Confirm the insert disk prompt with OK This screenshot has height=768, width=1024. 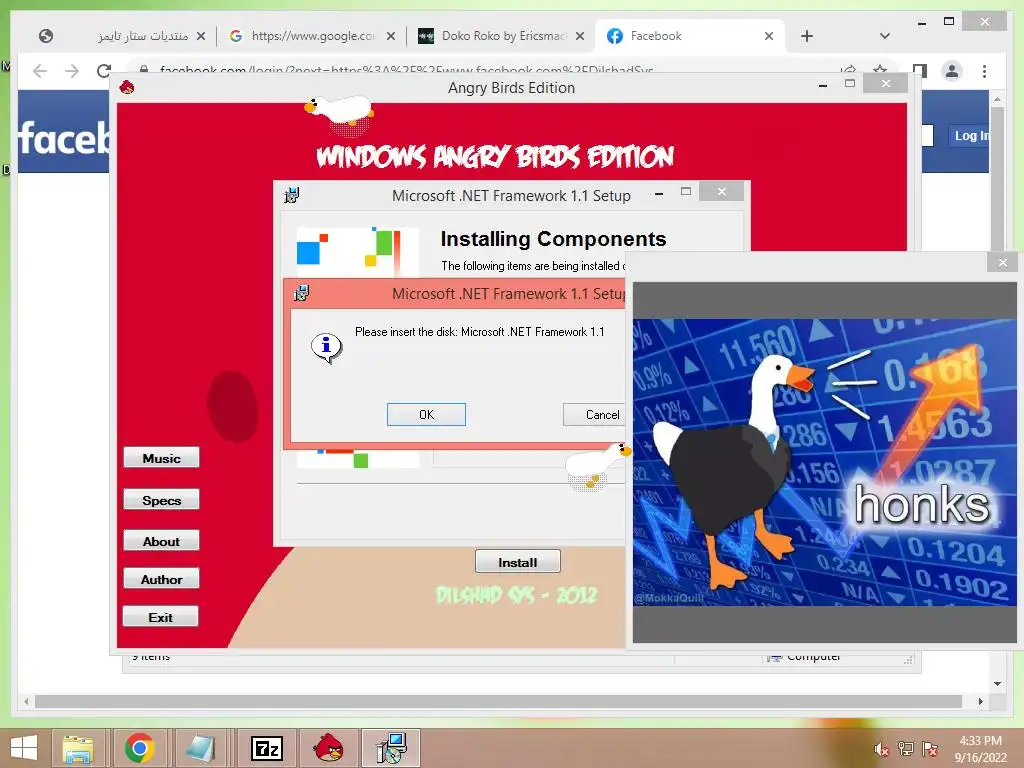(426, 414)
